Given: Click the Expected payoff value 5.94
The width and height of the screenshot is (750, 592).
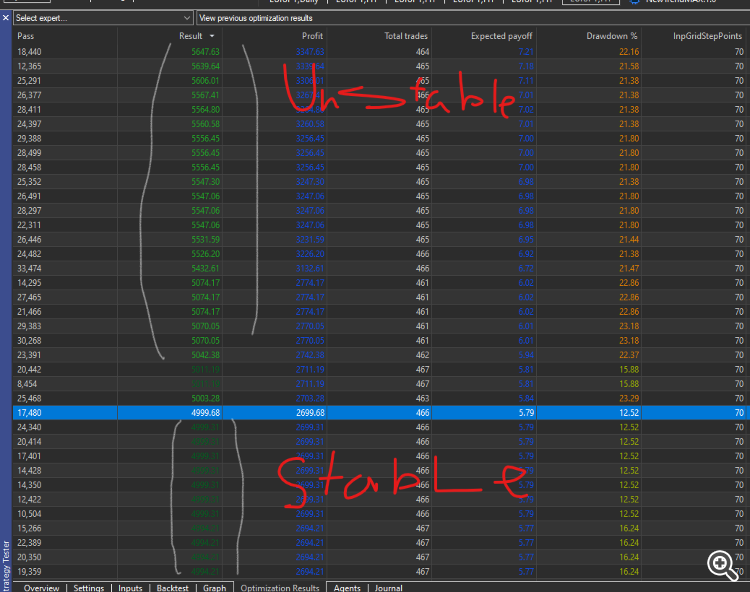Looking at the screenshot, I should coord(526,355).
